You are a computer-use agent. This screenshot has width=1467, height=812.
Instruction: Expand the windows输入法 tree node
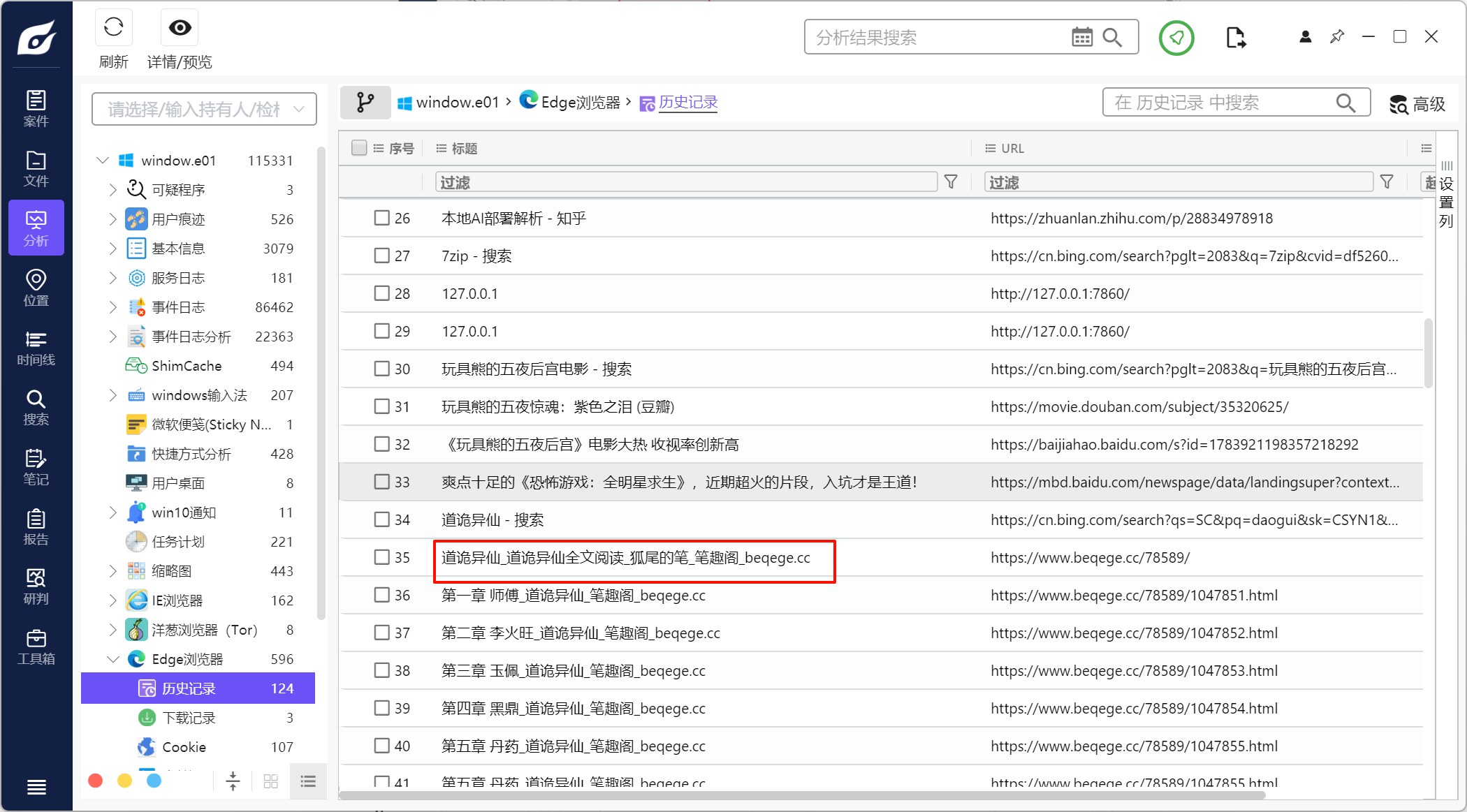[x=113, y=395]
